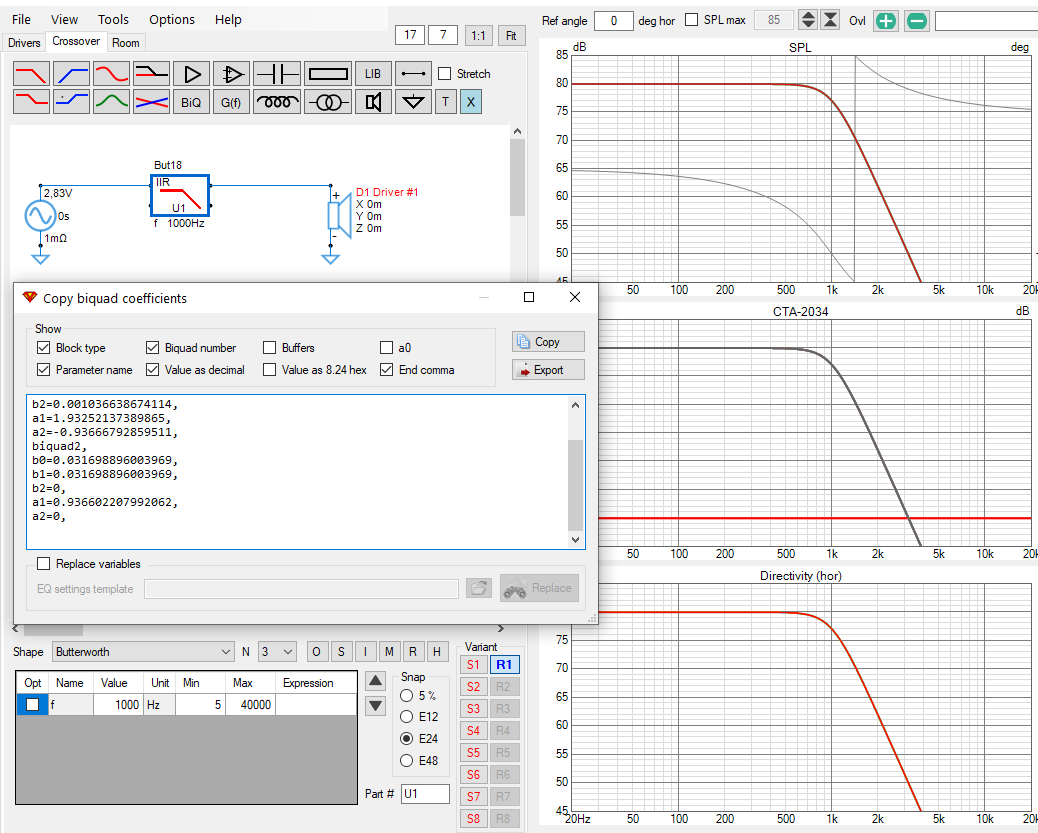1038x833 pixels.
Task: Click the schematic scroll up arrow
Action: pos(518,131)
